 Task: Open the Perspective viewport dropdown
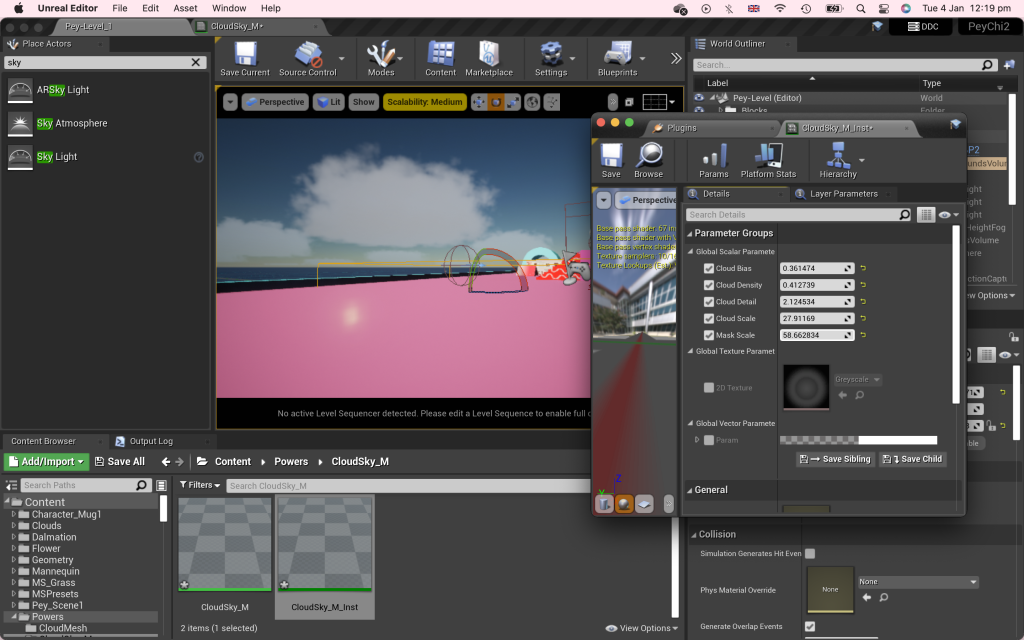pyautogui.click(x=274, y=102)
